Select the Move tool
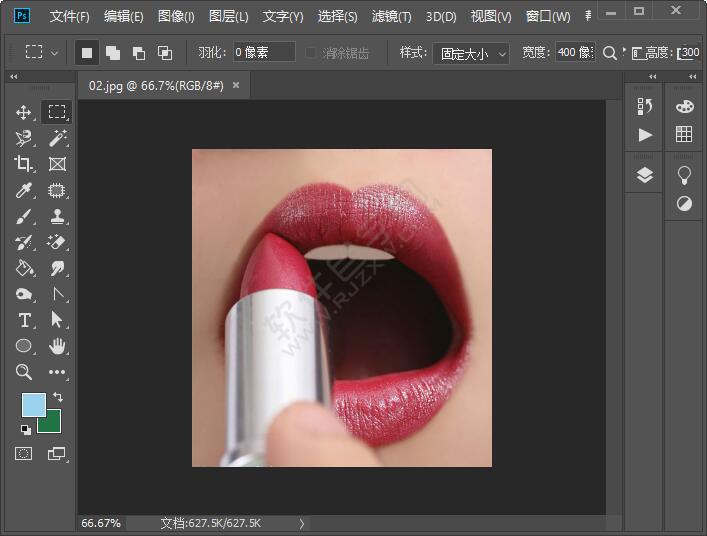The width and height of the screenshot is (707, 536). click(x=23, y=112)
